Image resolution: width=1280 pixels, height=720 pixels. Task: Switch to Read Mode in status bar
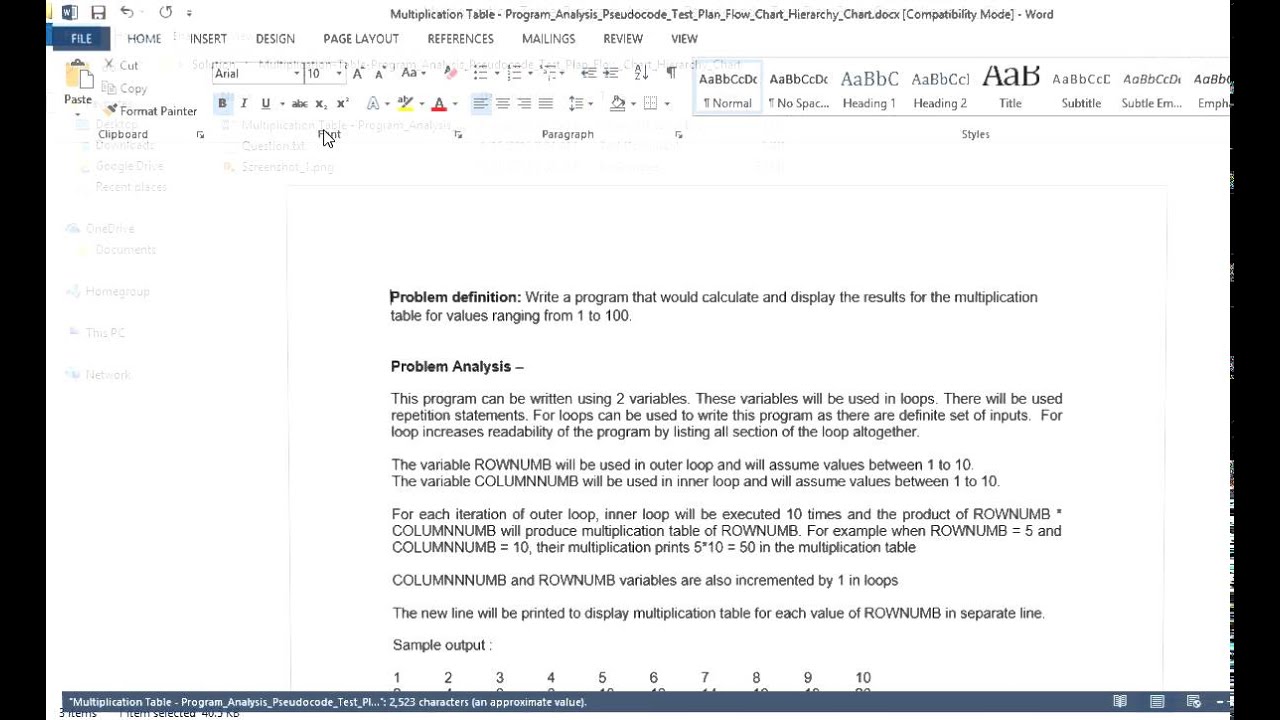(x=1120, y=701)
